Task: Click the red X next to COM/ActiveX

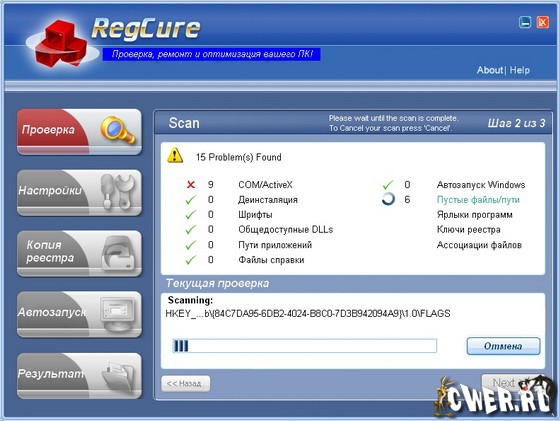Action: tap(191, 185)
